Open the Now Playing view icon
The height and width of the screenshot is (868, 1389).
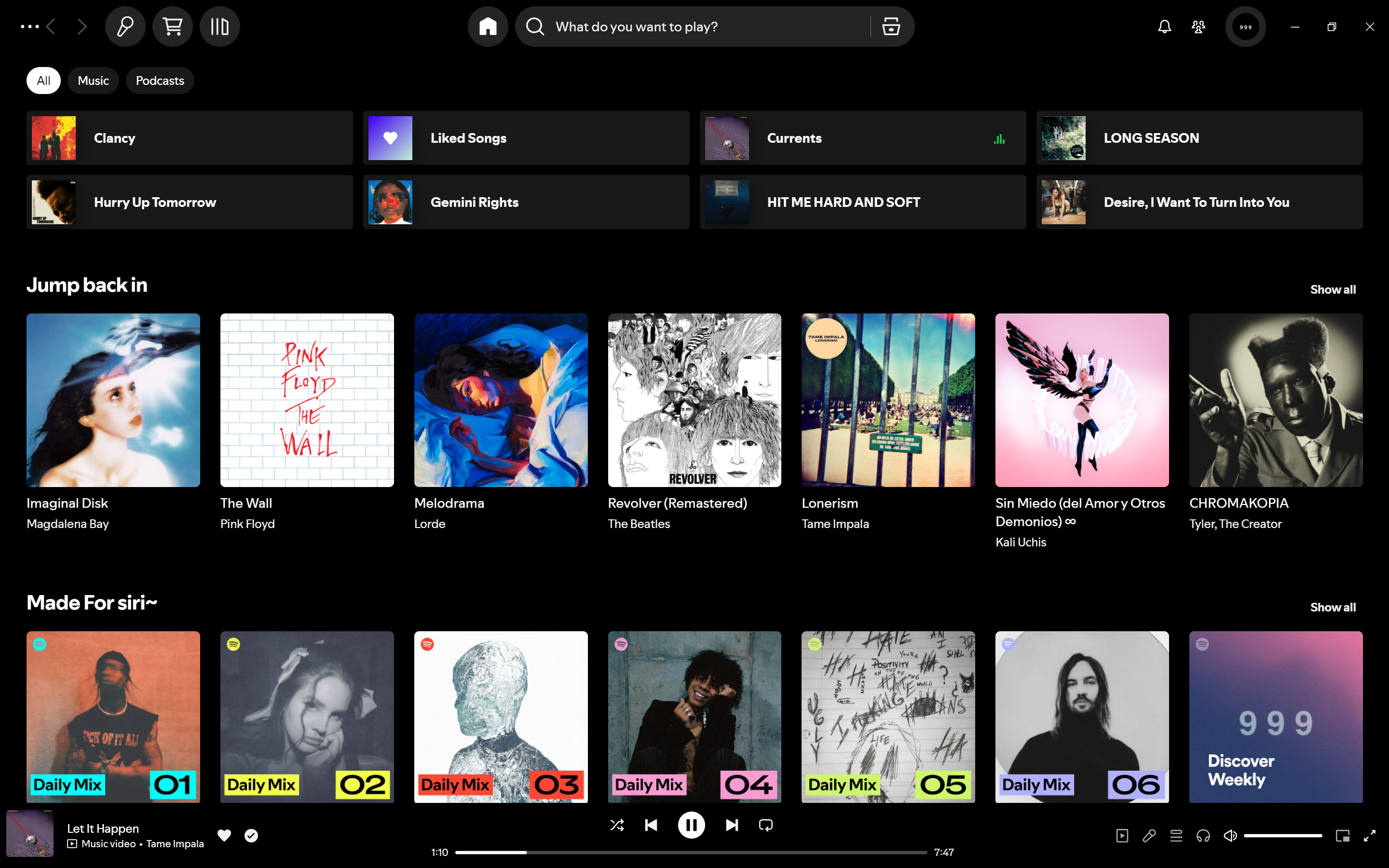1122,836
